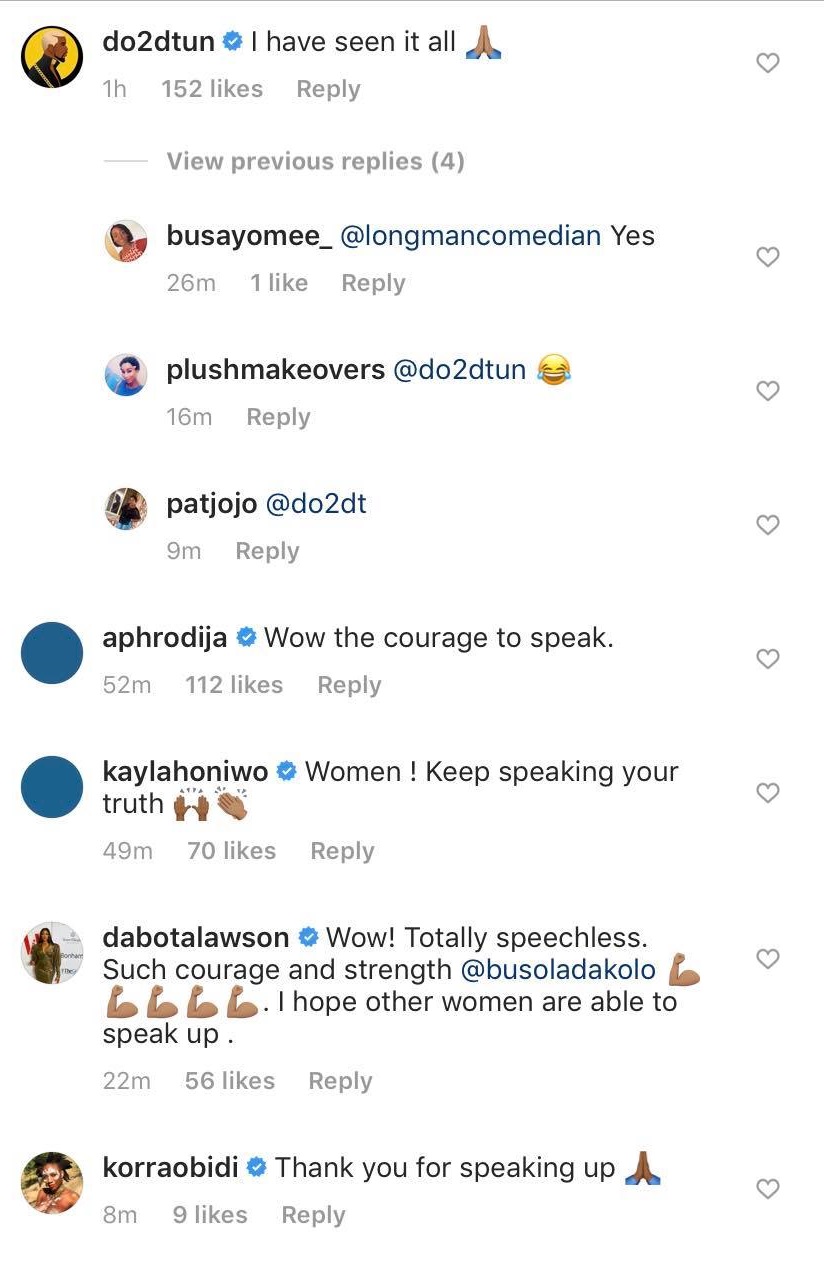Show the 56 likes on dabotalawson's comment
This screenshot has height=1264, width=828.
(x=230, y=1081)
